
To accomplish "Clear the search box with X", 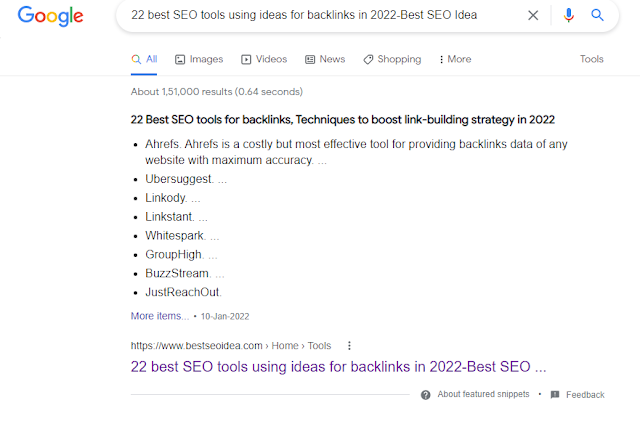I will 533,16.
